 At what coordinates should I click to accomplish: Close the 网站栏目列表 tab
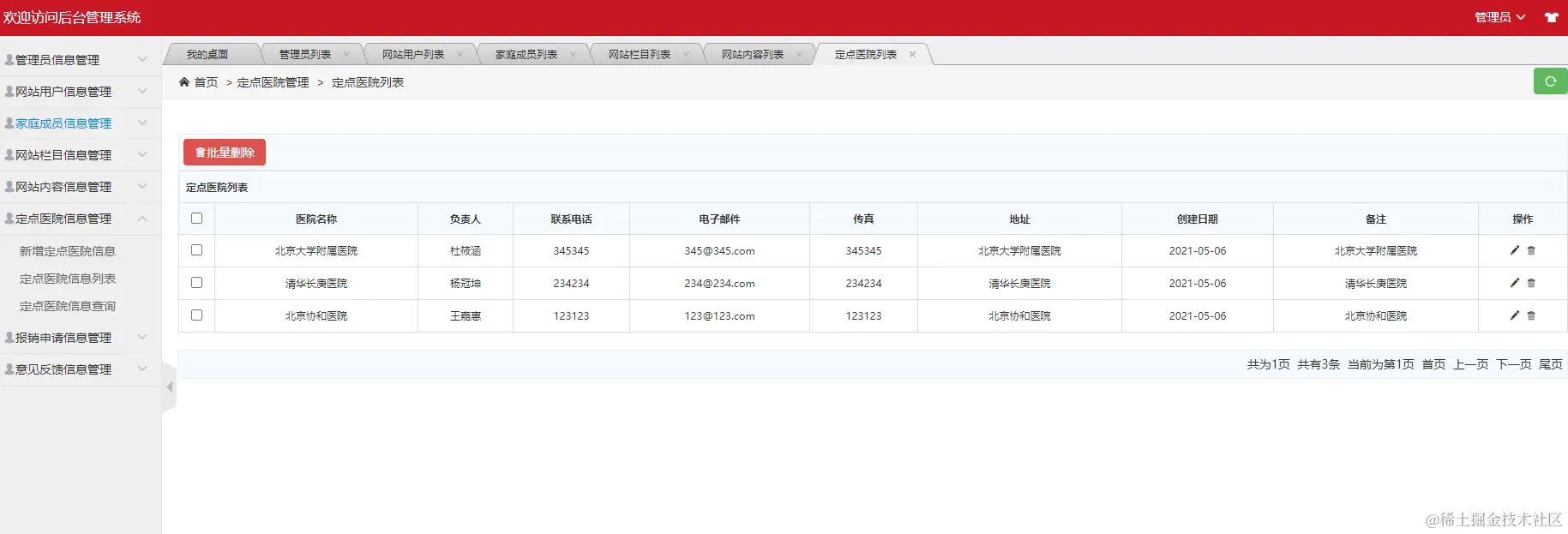[686, 54]
